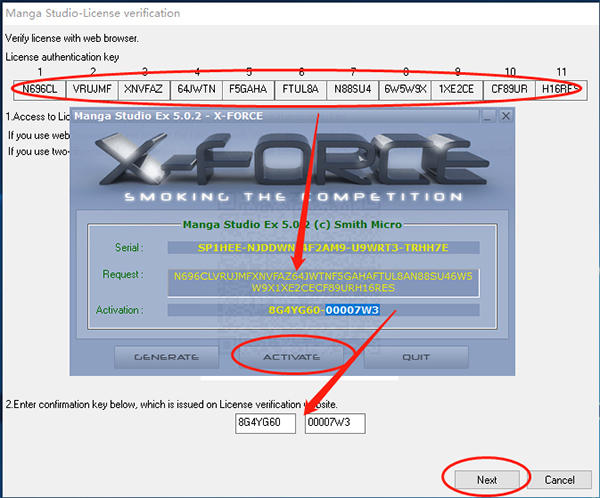Minimize the Manga Studio Ex 5.0.2 window
600x498 pixels.
click(x=487, y=117)
